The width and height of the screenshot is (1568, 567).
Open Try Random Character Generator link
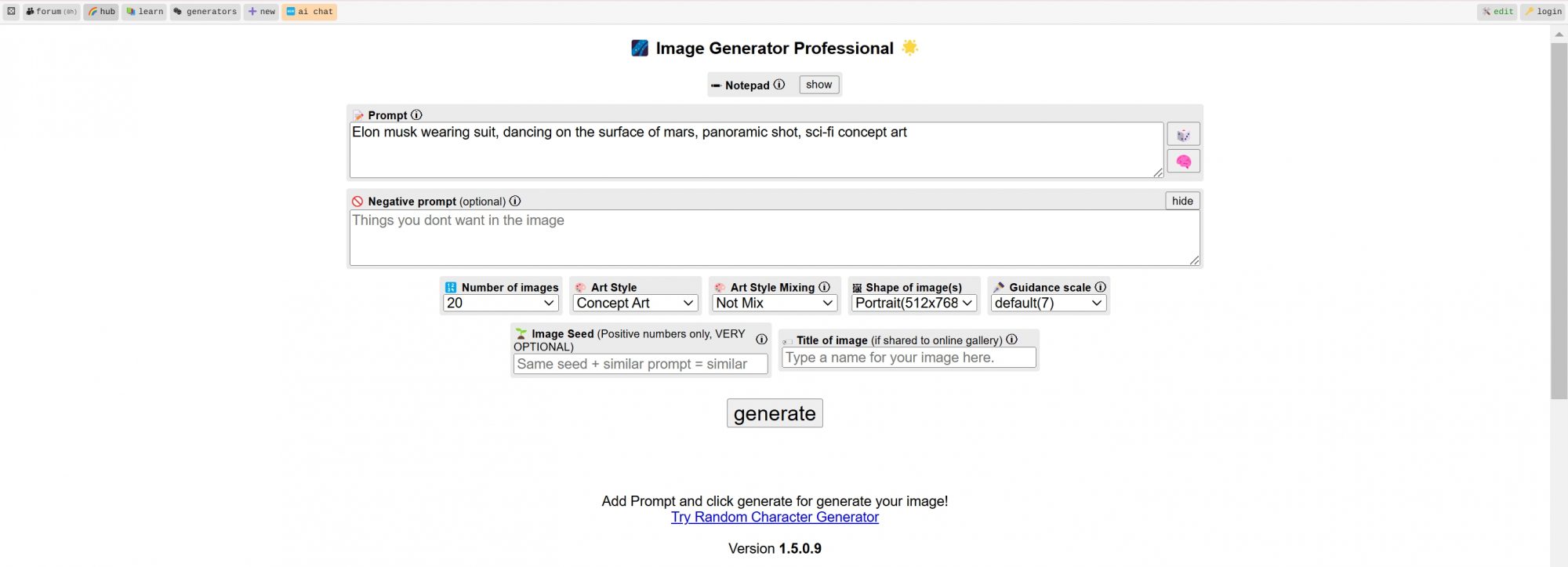coord(775,517)
